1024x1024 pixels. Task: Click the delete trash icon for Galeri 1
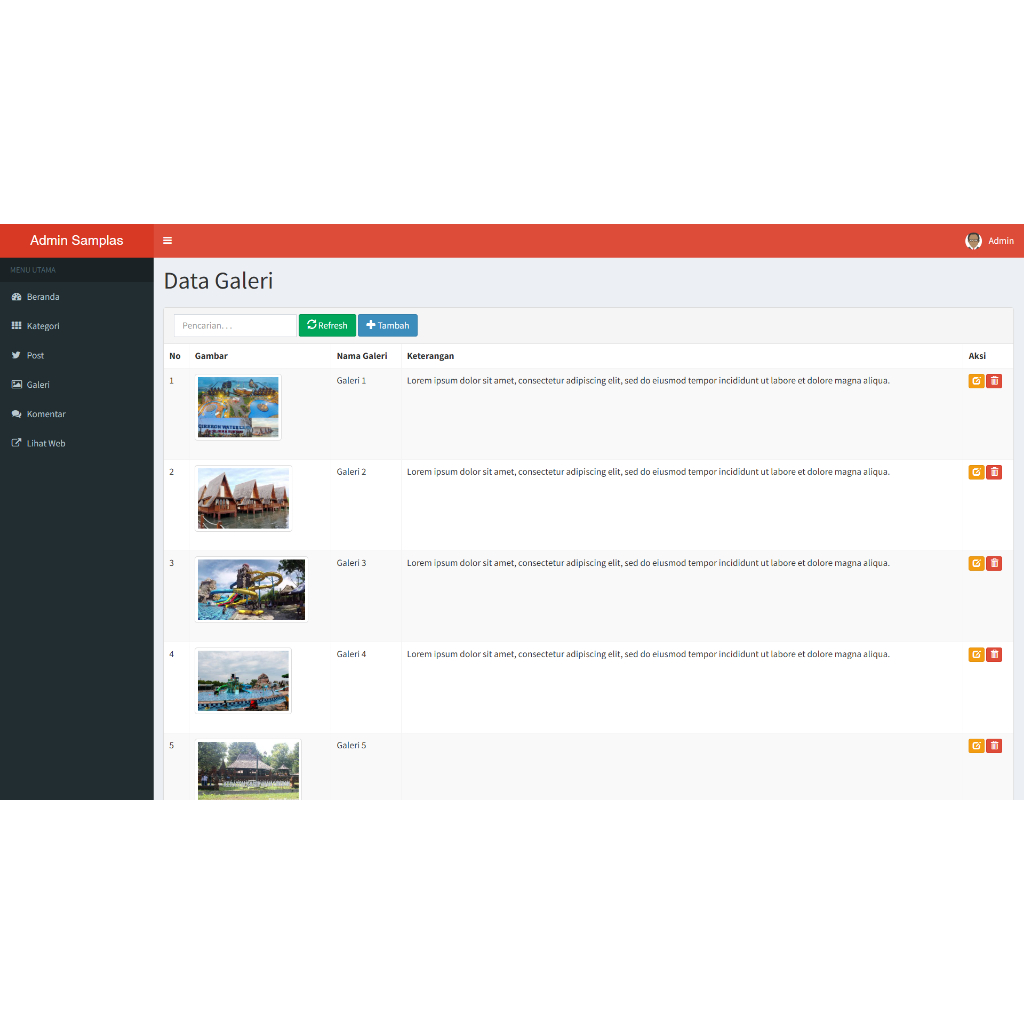coord(994,381)
